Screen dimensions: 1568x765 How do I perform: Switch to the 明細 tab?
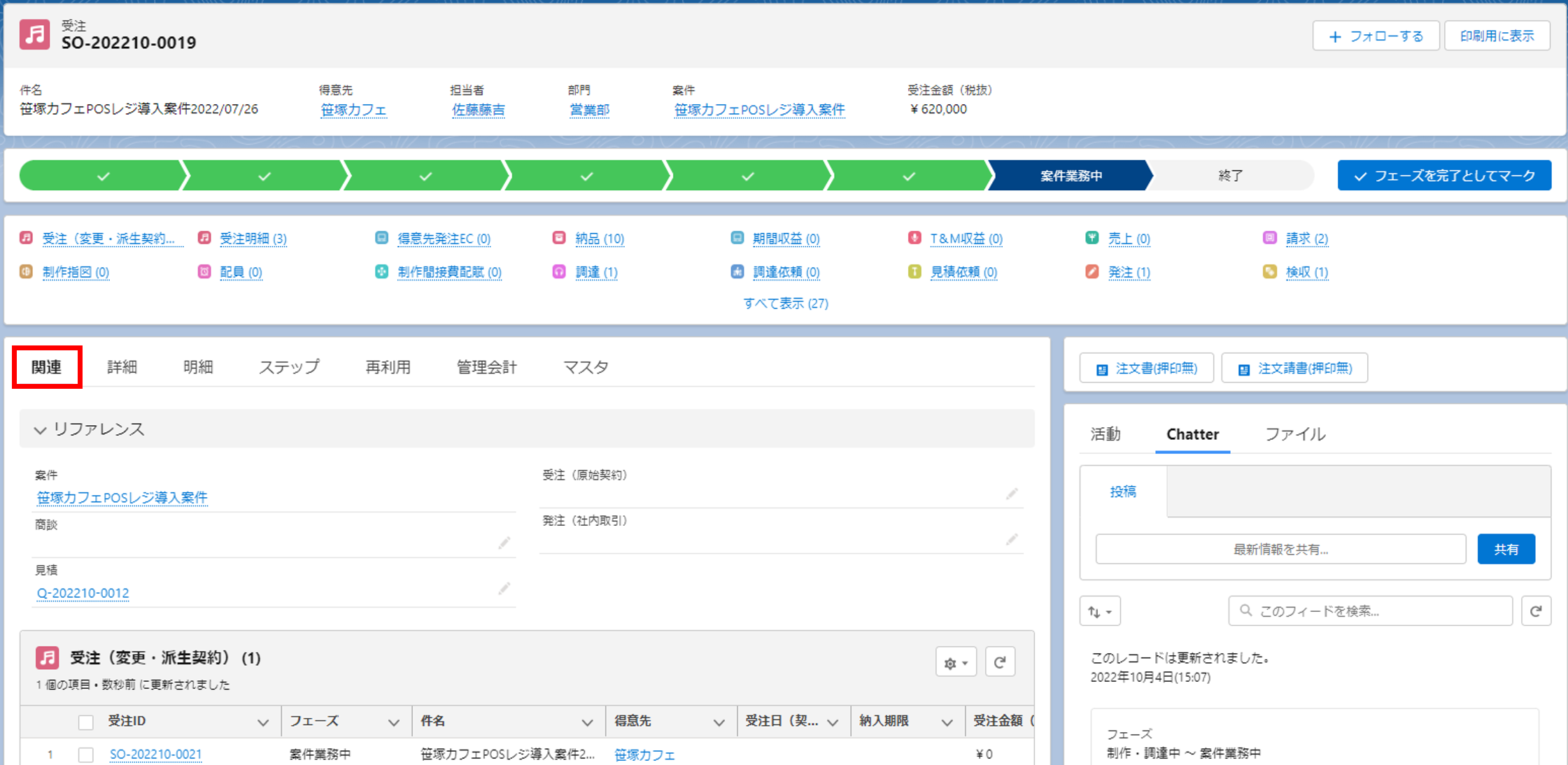pyautogui.click(x=198, y=367)
